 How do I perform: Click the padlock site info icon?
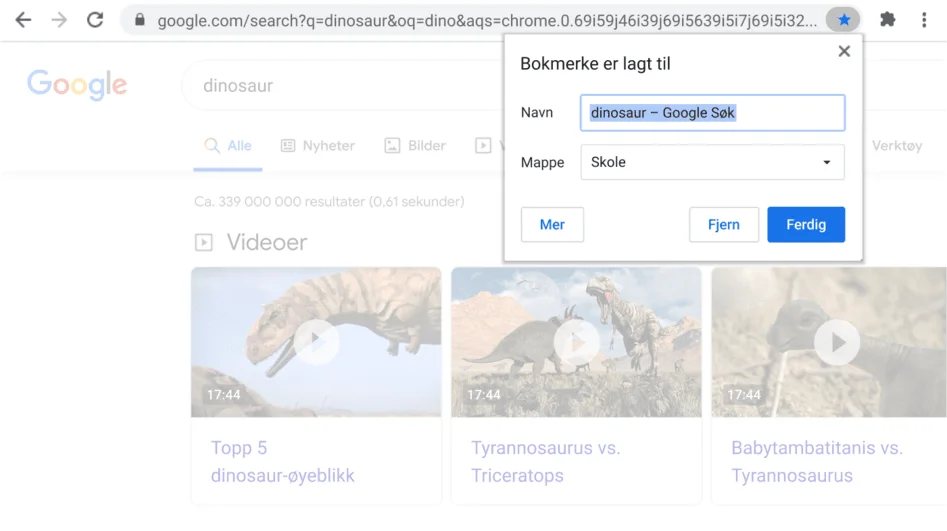140,20
